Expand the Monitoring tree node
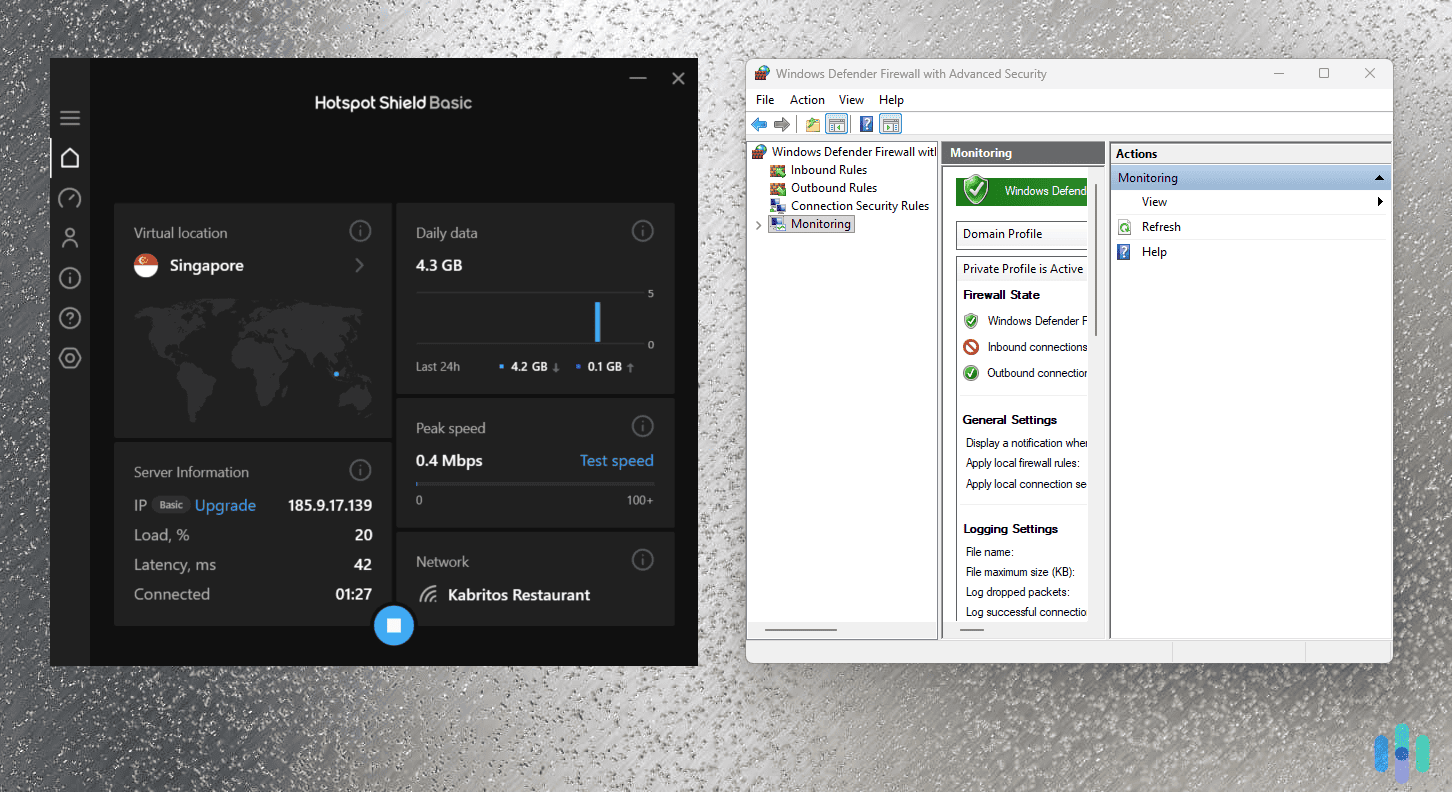 (x=758, y=224)
